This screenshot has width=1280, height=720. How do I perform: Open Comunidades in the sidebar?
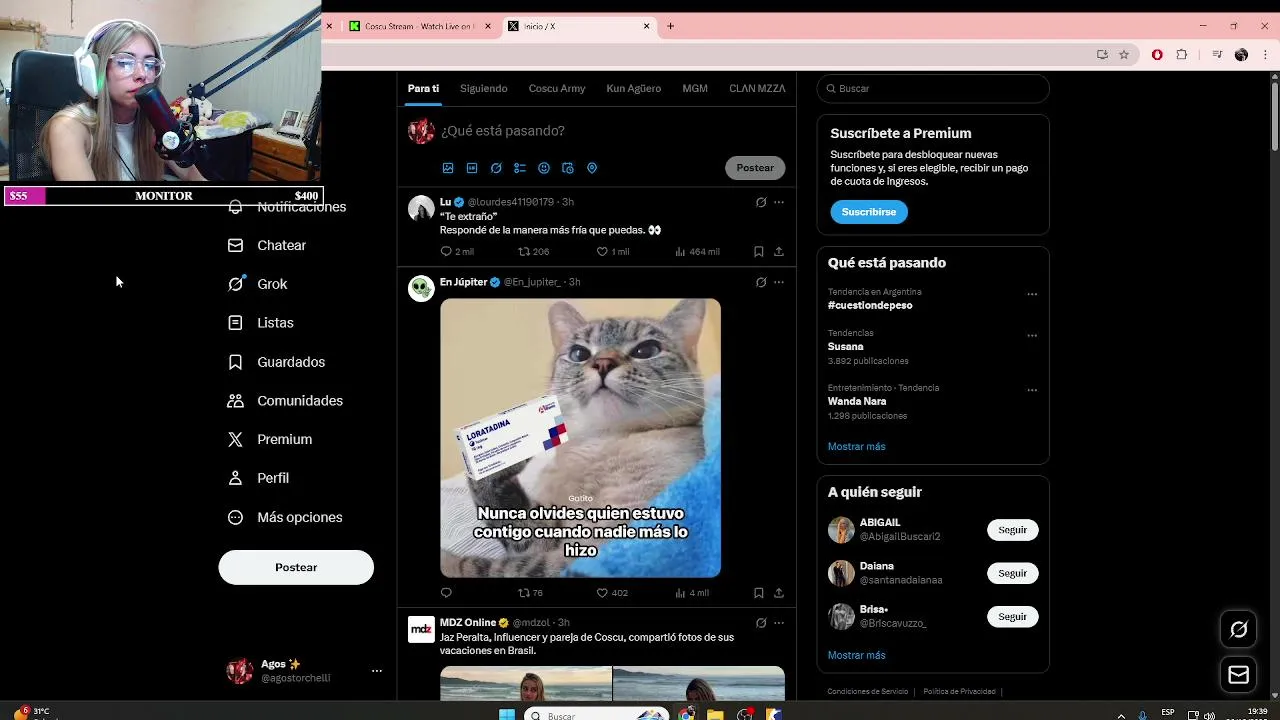pyautogui.click(x=285, y=401)
